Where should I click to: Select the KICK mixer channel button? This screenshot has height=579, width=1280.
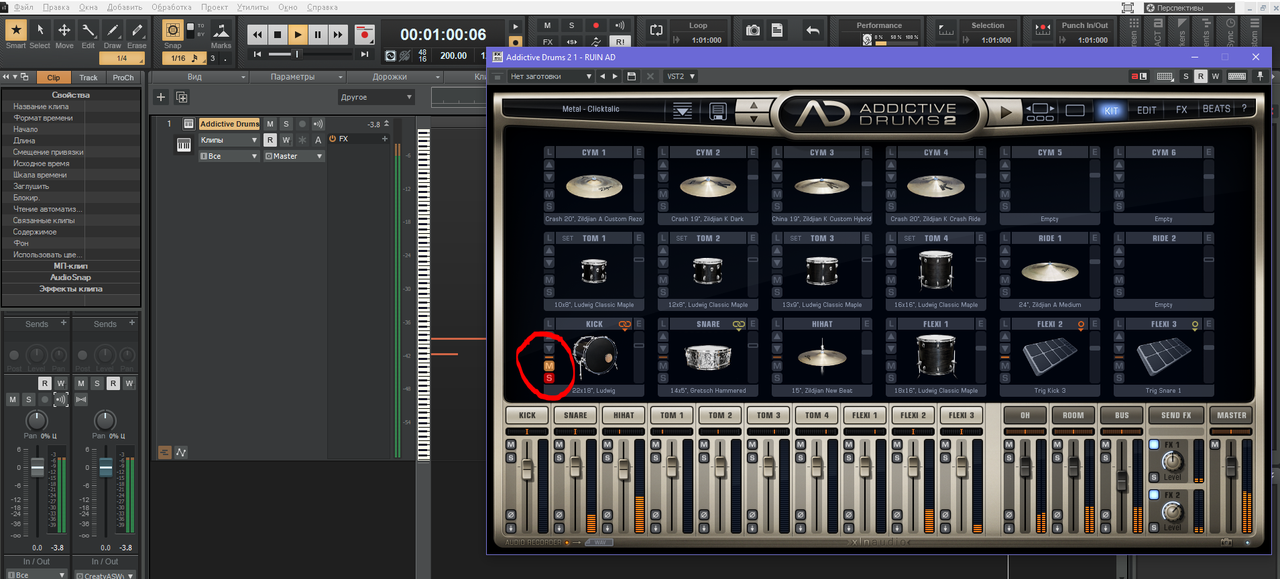(527, 415)
